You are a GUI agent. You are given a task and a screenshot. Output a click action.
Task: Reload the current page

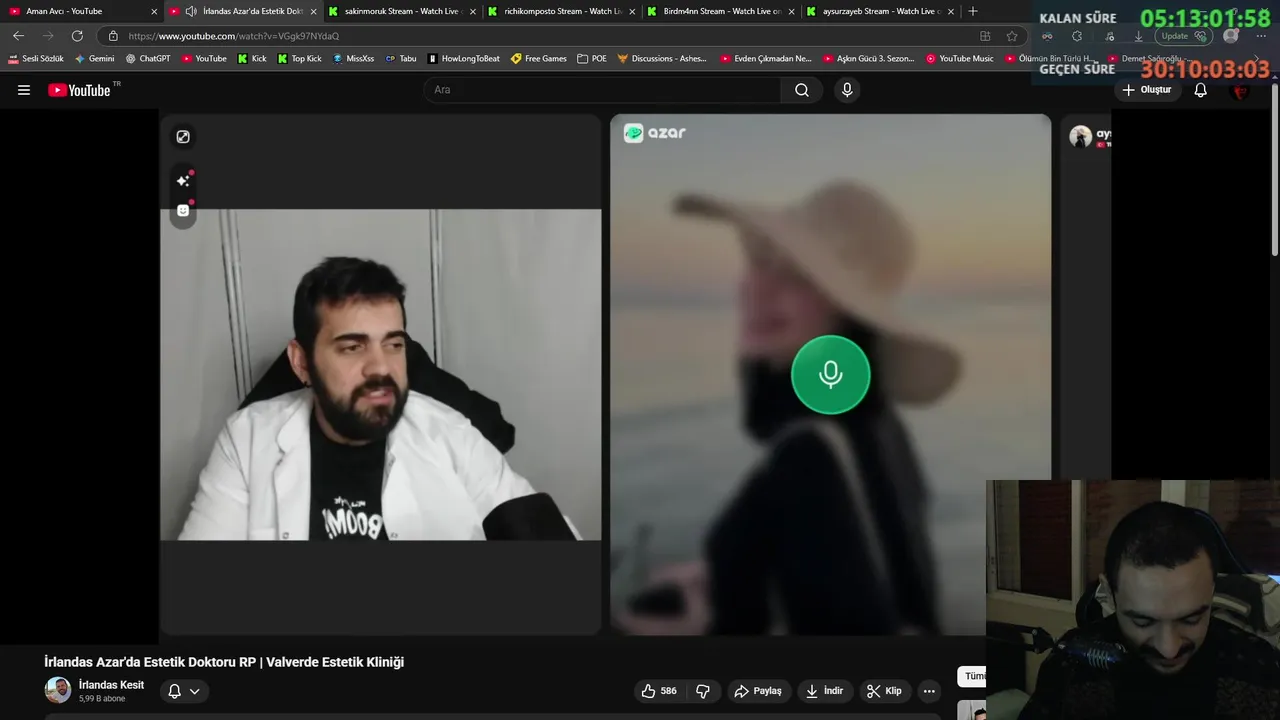tap(77, 36)
